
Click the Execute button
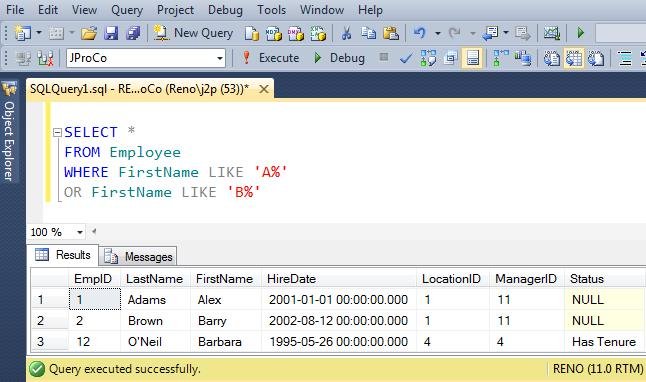pyautogui.click(x=270, y=58)
